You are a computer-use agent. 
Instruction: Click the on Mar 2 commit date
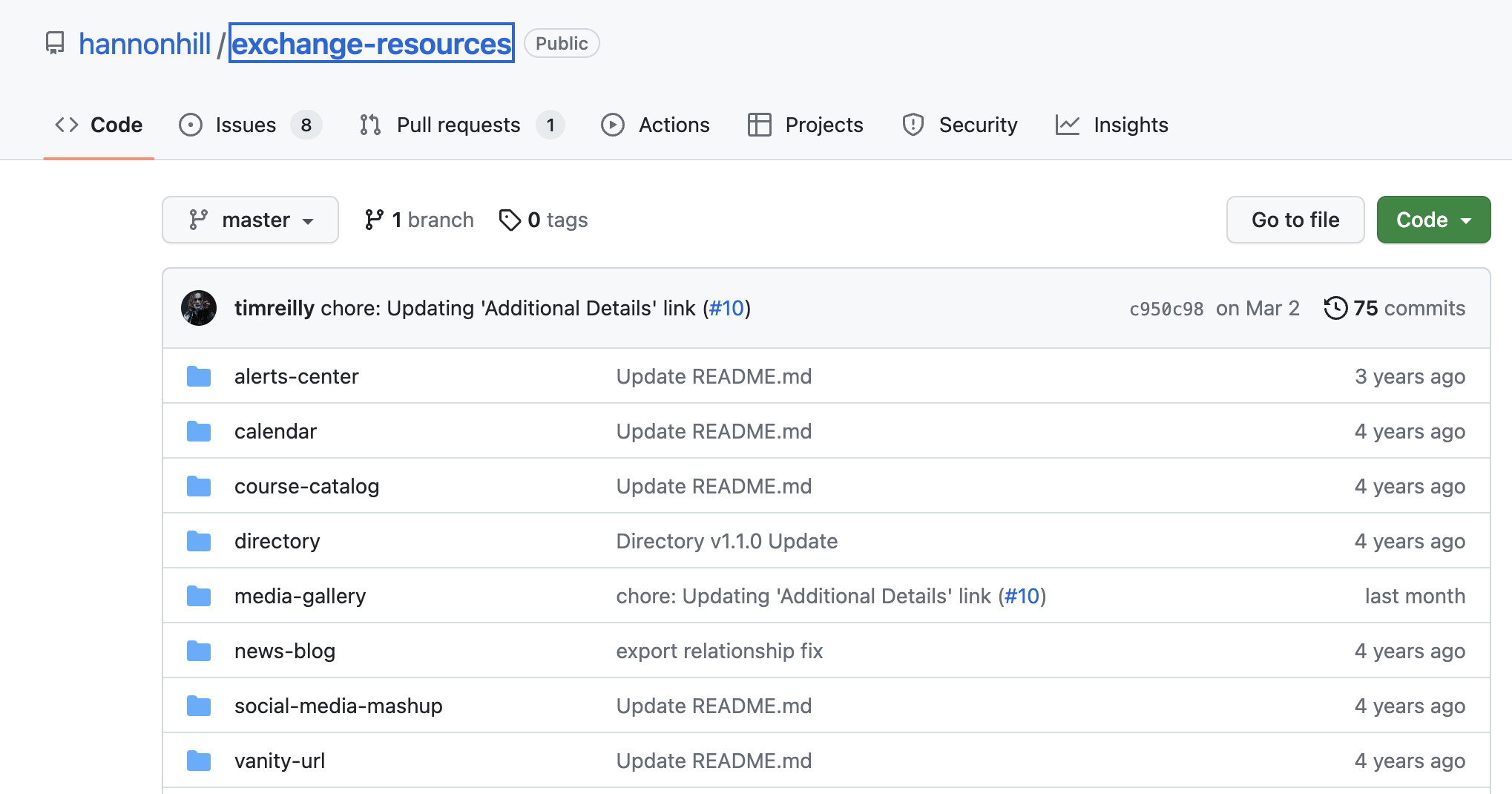point(1258,308)
